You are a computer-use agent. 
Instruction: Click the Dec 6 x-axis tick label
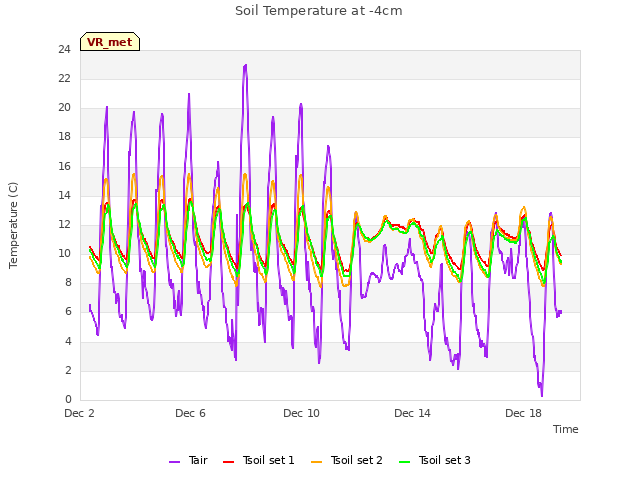click(190, 413)
